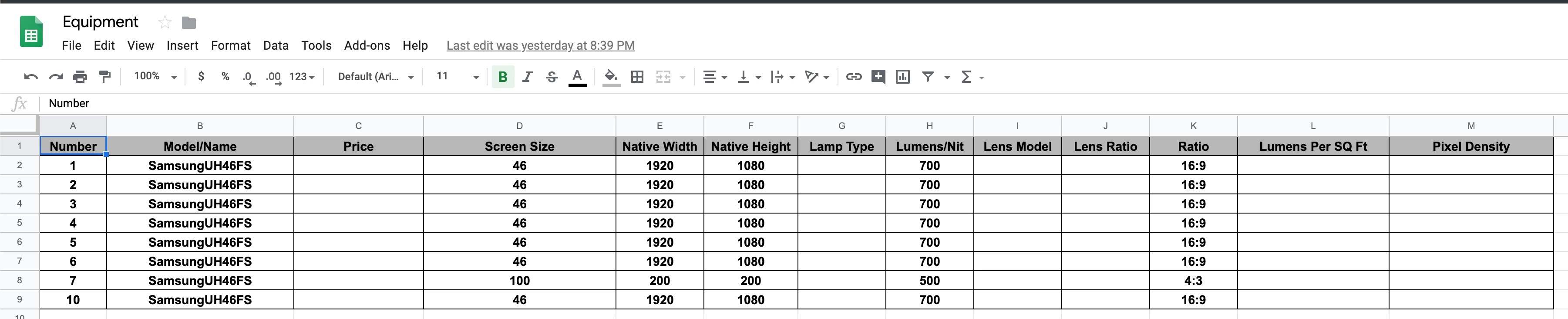1568x319 pixels.
Task: Open the font size 11 dropdown
Action: [x=457, y=77]
